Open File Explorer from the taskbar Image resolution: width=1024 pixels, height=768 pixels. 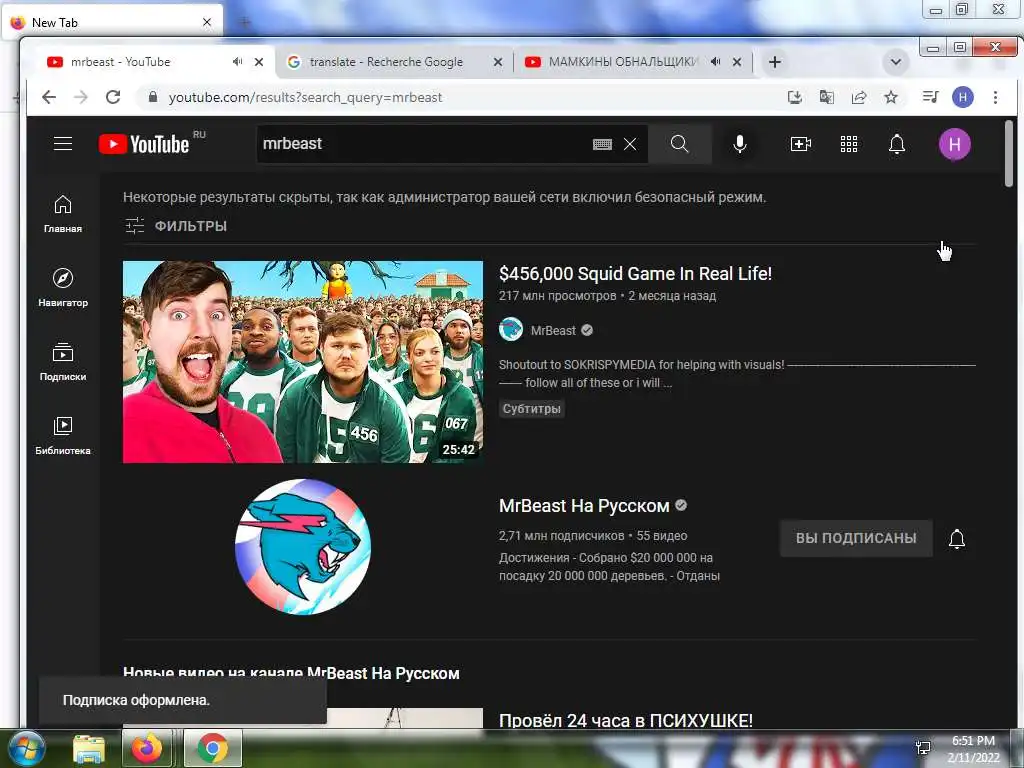pos(89,749)
